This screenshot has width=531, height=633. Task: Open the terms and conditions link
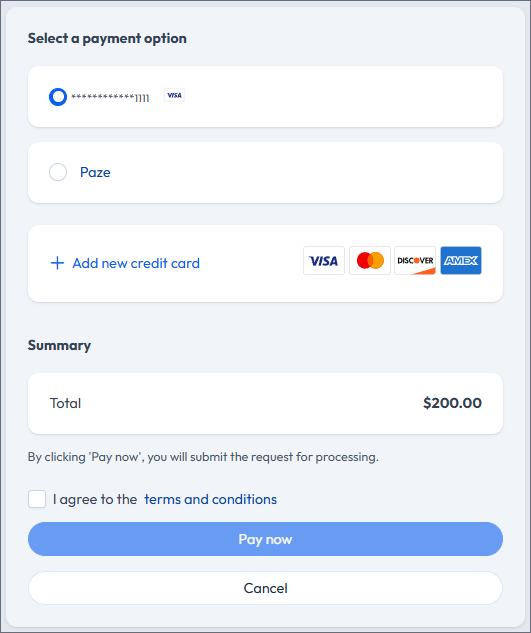(x=210, y=499)
